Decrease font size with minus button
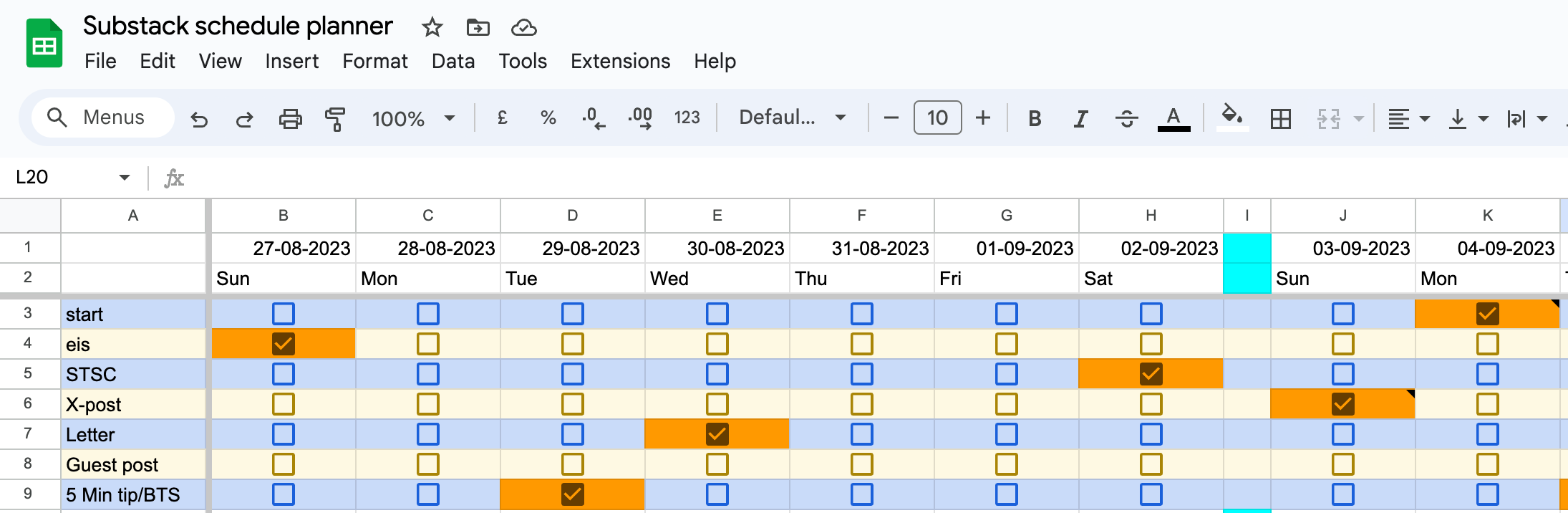Screen dimensions: 1568x513 (x=891, y=118)
